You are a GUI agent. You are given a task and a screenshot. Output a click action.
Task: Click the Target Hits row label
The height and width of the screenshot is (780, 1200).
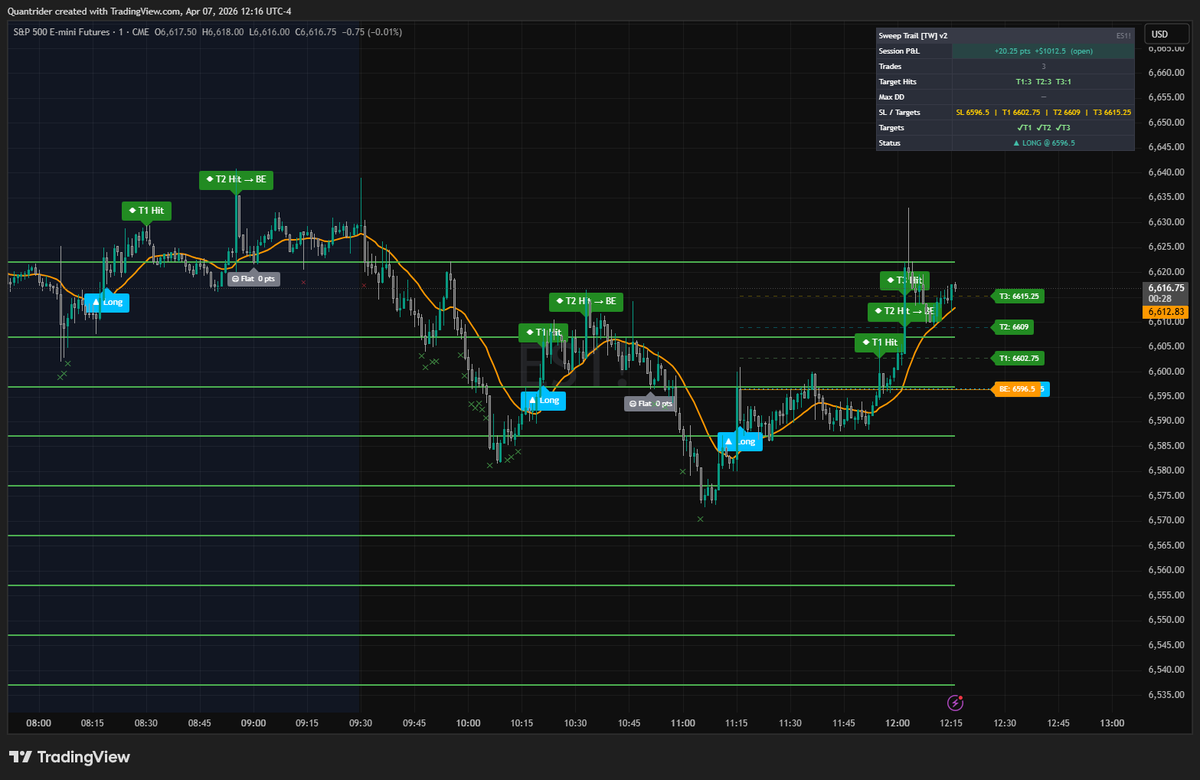[x=898, y=81]
